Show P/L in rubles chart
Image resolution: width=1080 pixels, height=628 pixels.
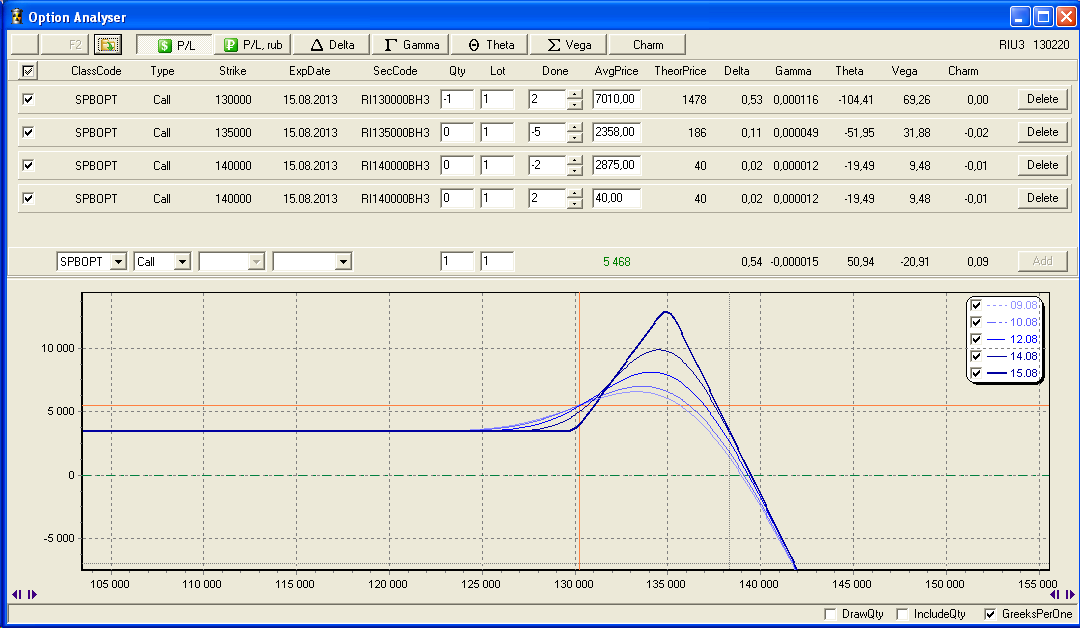(254, 45)
